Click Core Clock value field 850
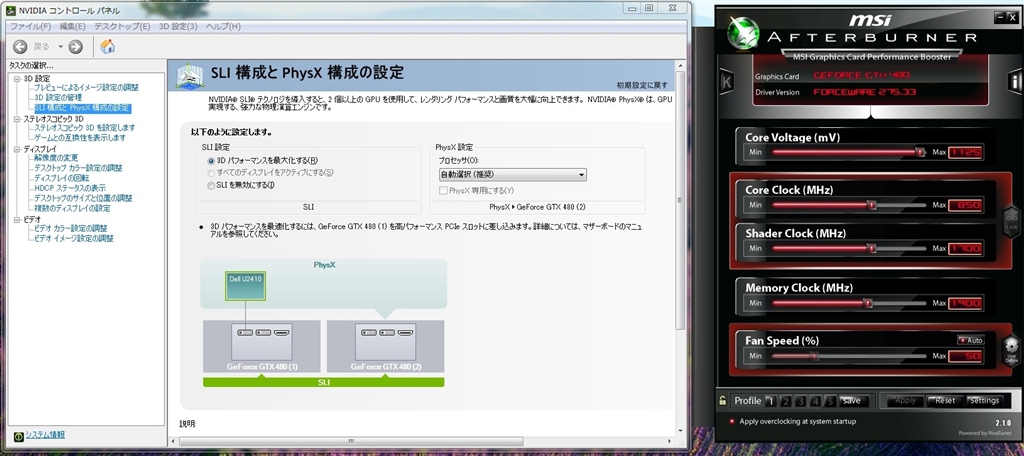The height and width of the screenshot is (456, 1024). coord(965,205)
